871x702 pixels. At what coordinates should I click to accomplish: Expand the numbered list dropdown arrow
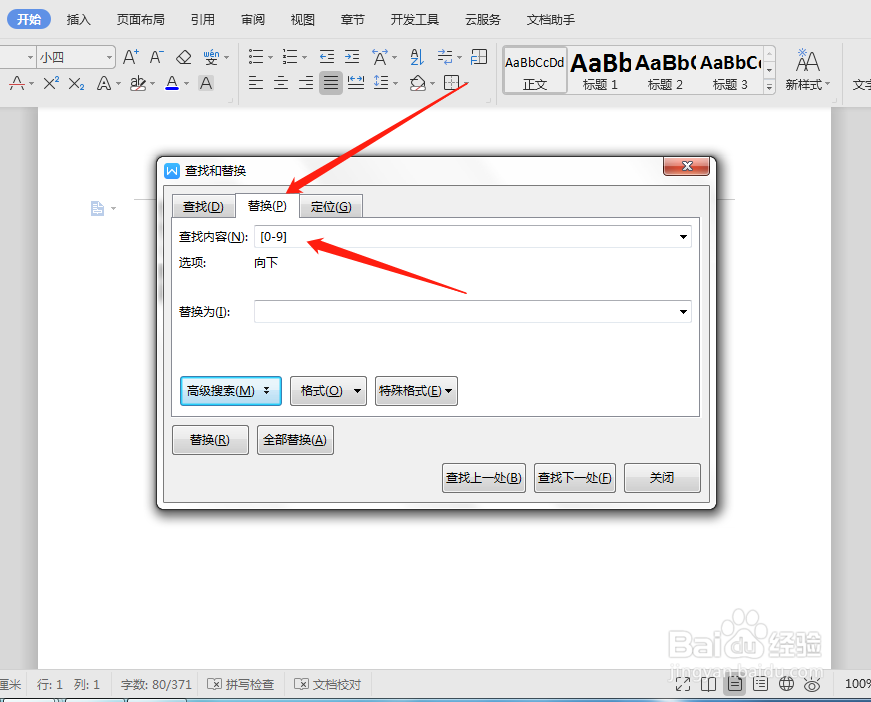coord(304,57)
